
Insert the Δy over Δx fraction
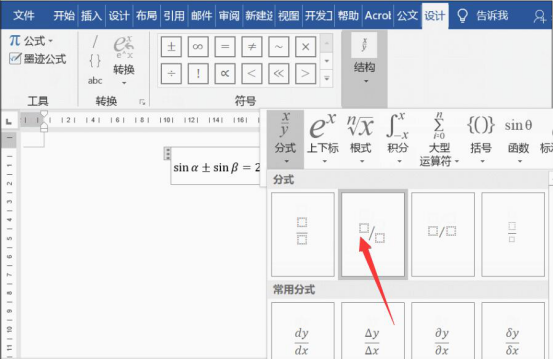[373, 331]
